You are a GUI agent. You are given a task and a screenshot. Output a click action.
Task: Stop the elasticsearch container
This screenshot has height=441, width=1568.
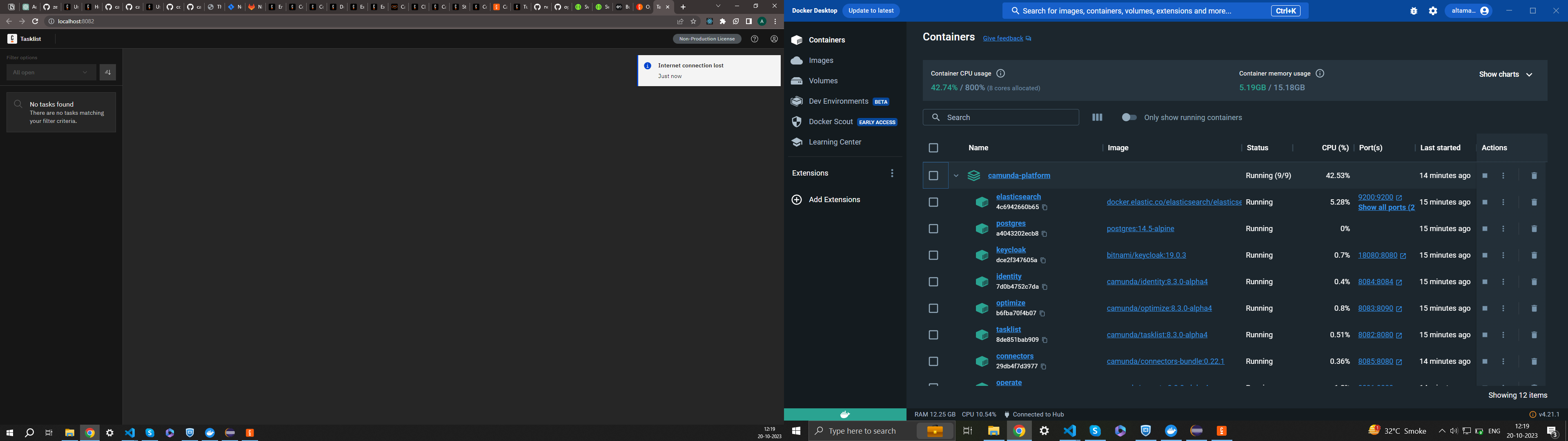tap(1485, 202)
